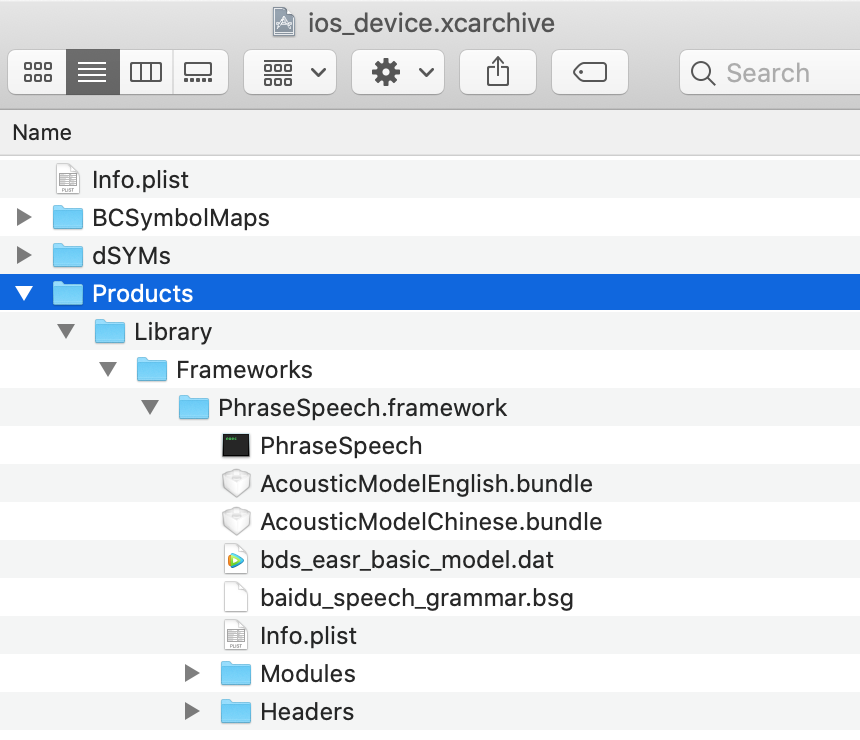Screen dimensions: 860x740
Task: Expand the Modules folder
Action: coord(192,674)
